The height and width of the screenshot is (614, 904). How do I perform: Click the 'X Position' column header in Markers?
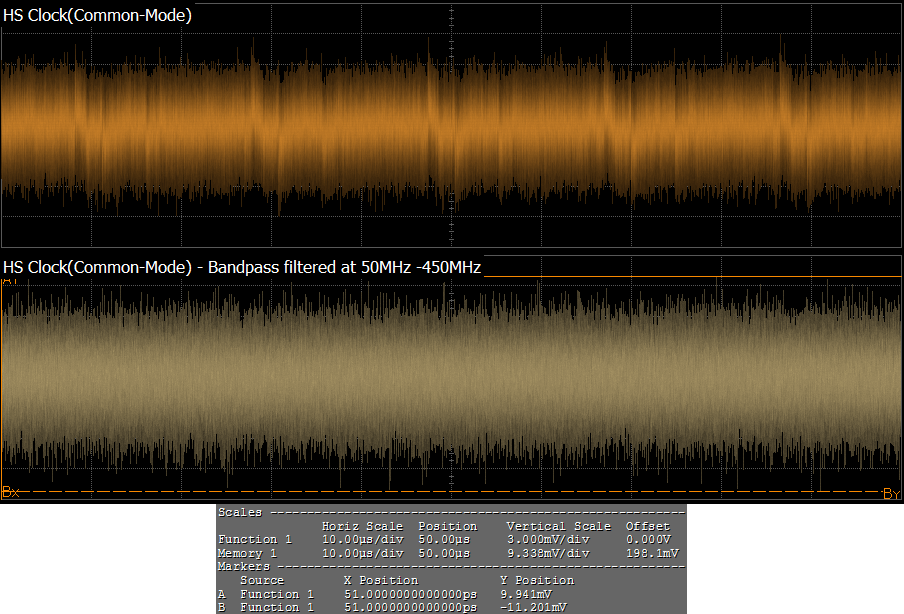tap(381, 580)
